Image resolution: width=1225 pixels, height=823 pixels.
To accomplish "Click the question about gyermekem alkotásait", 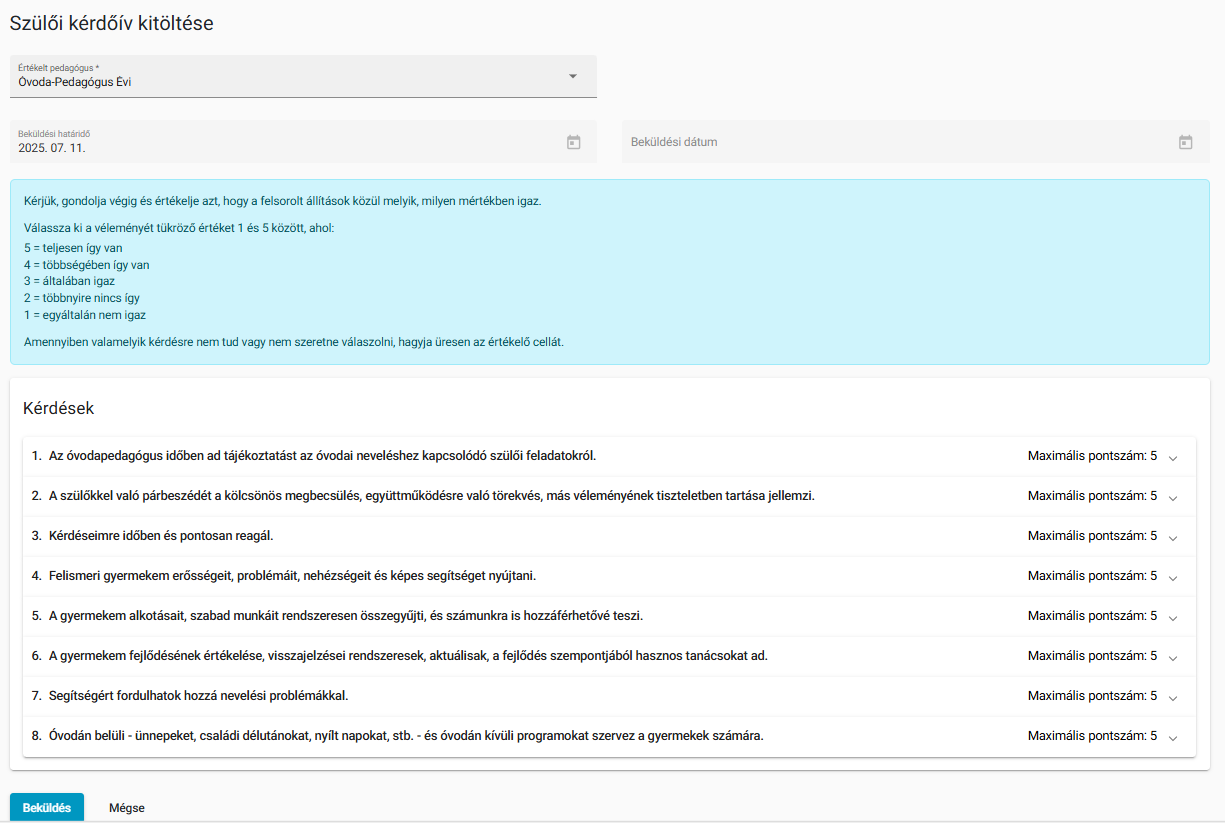I will tap(609, 616).
